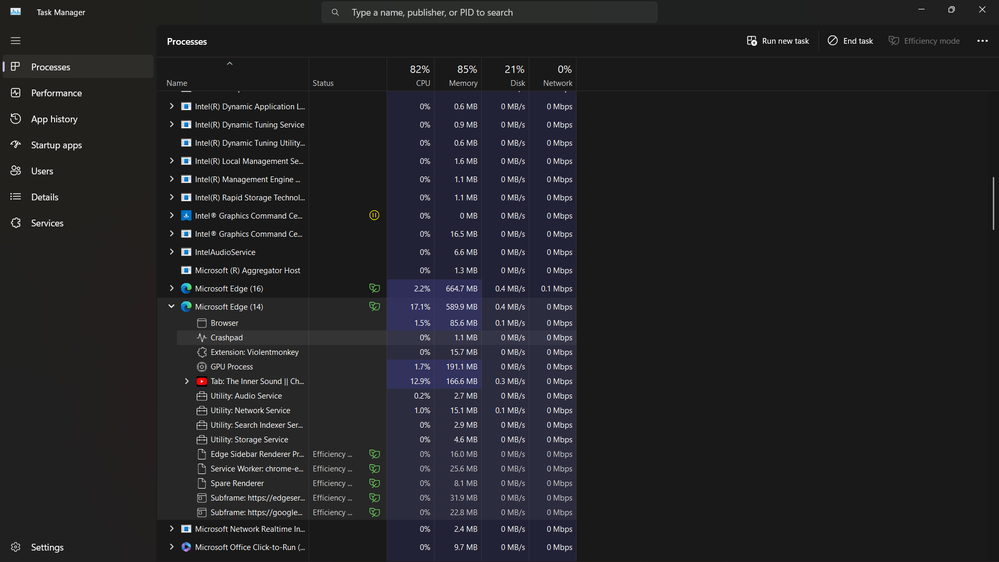Click End task button
The width and height of the screenshot is (999, 562).
(850, 41)
